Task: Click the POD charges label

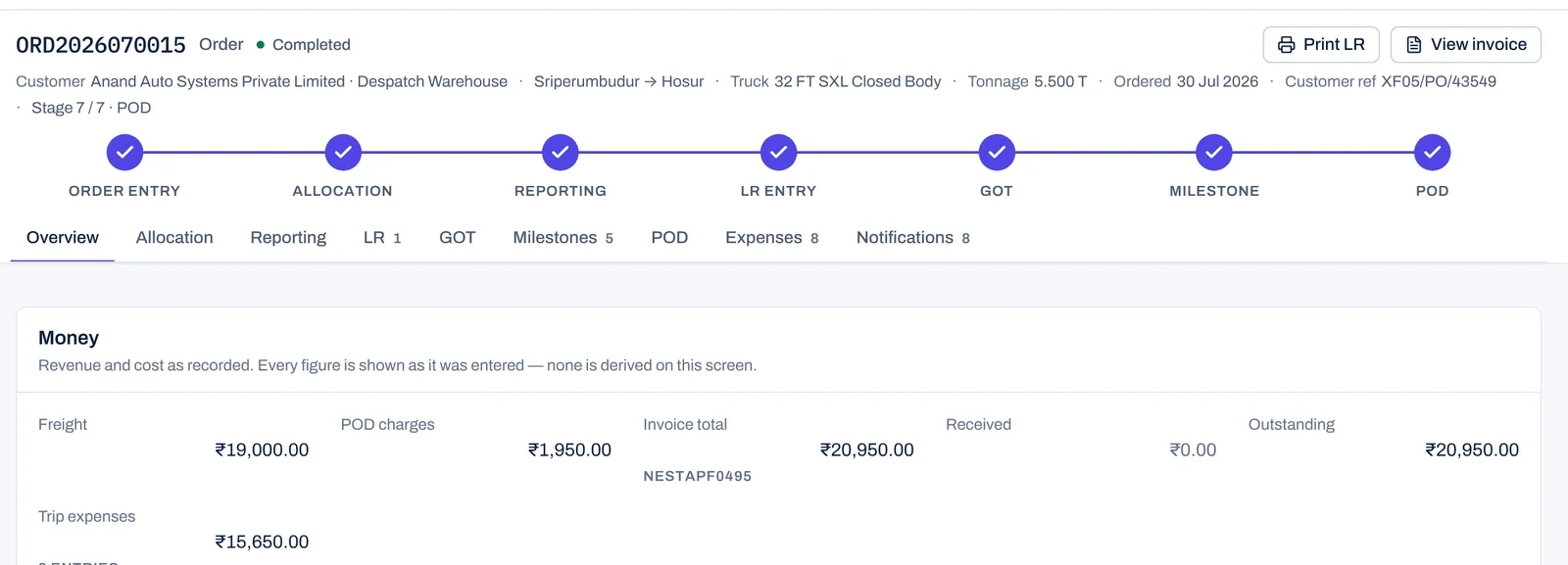Action: click(x=388, y=424)
